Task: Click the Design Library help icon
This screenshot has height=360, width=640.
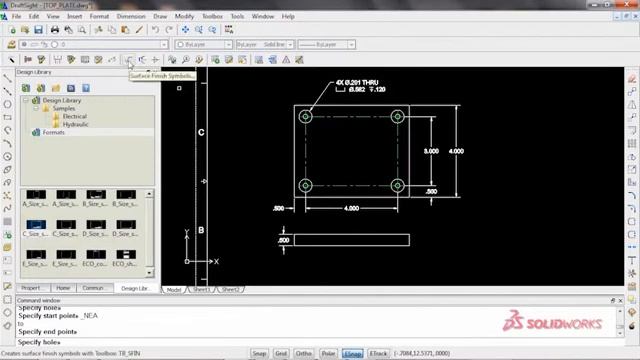Action: point(86,88)
